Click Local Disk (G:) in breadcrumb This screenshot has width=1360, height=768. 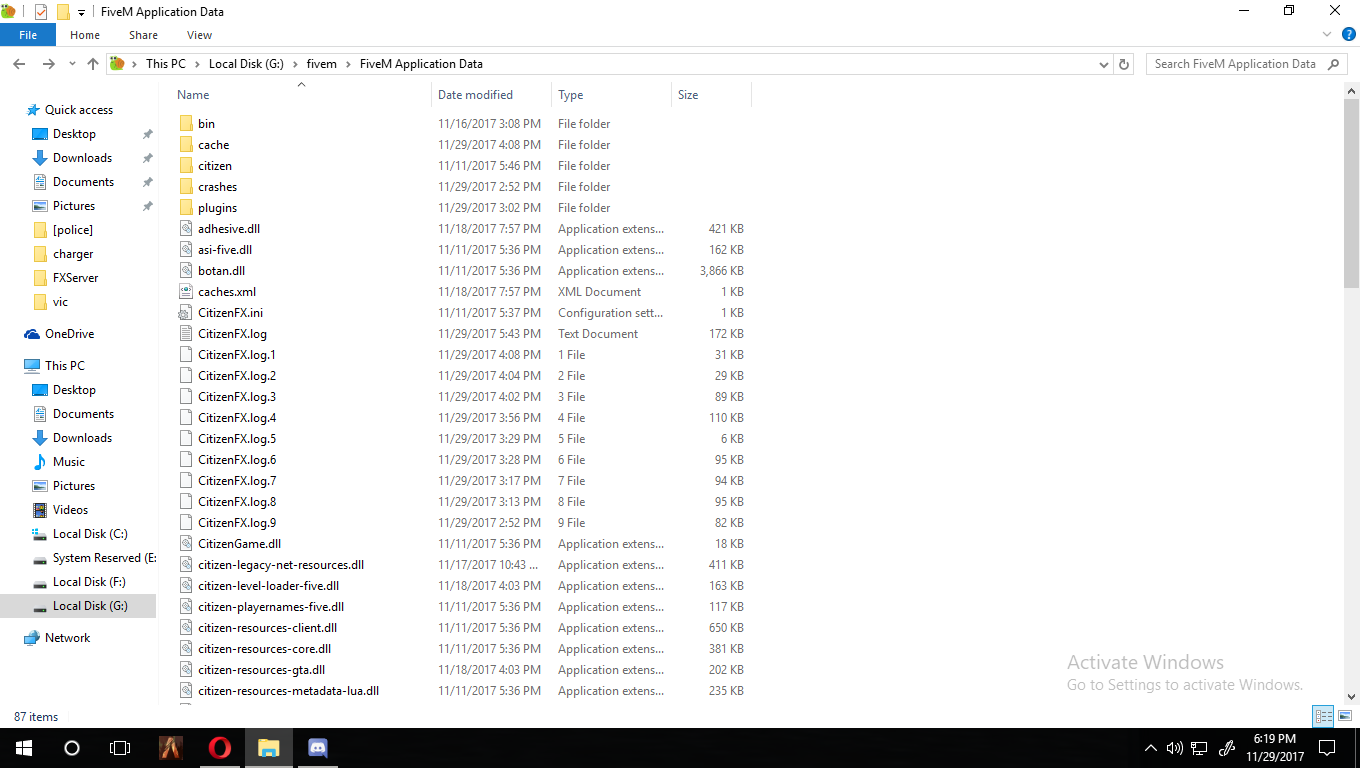pyautogui.click(x=246, y=64)
